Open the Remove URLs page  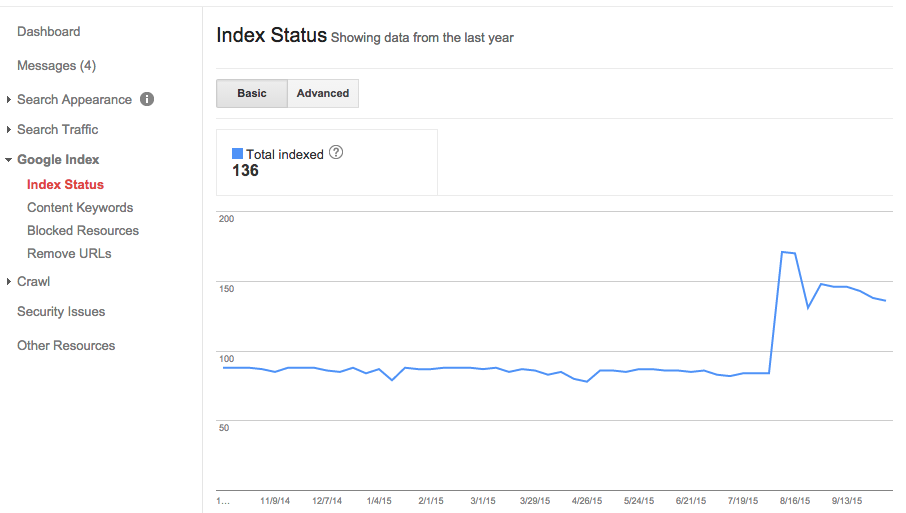click(x=69, y=254)
